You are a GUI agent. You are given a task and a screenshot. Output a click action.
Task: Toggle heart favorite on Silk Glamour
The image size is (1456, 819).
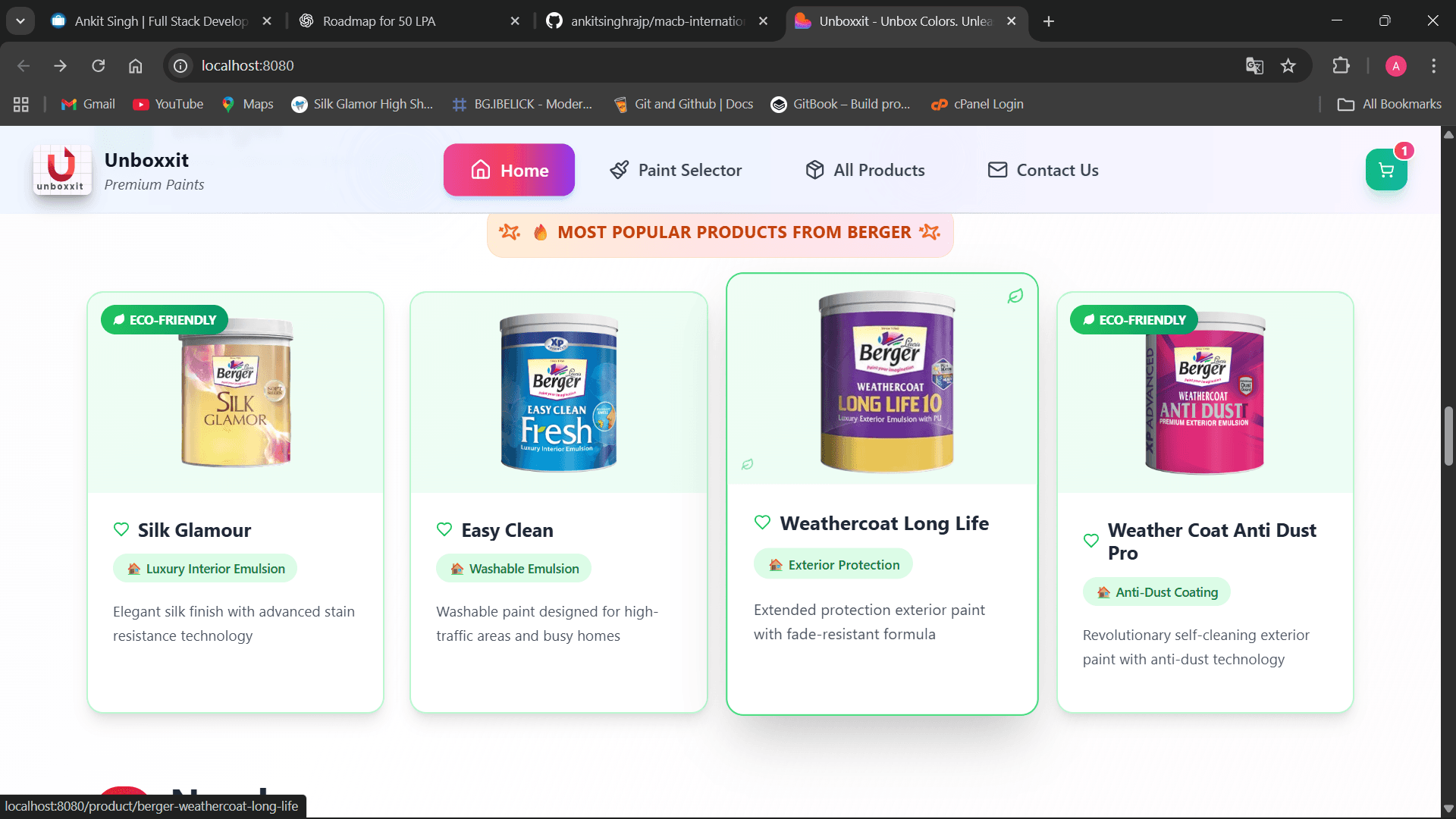click(121, 529)
